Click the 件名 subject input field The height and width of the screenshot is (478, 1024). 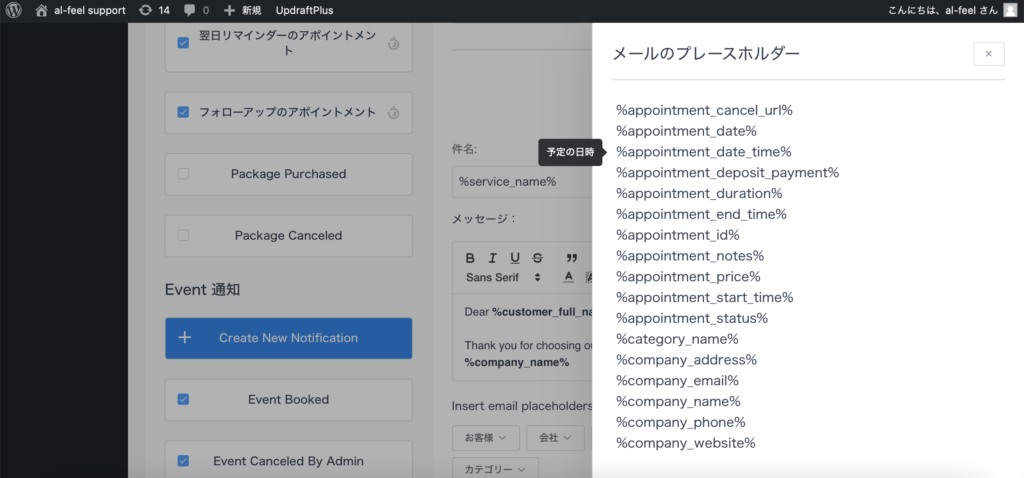click(x=520, y=182)
